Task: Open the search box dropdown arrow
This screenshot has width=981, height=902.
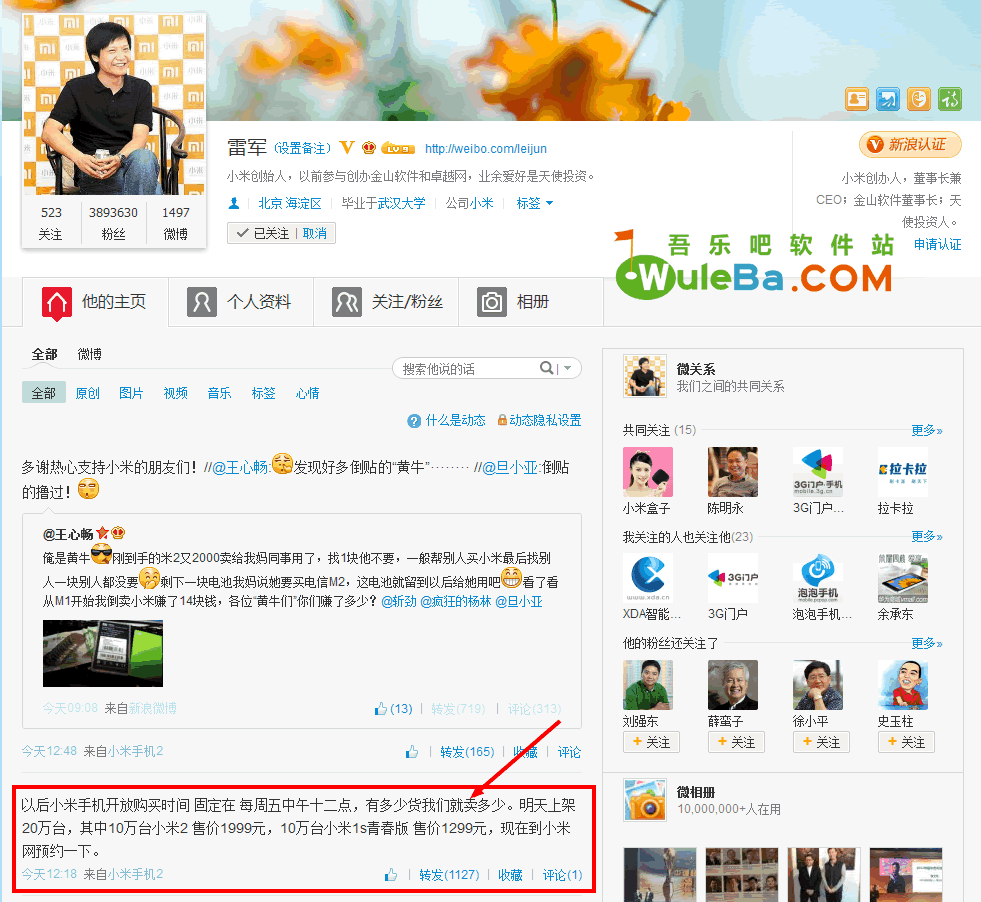Action: tap(567, 368)
